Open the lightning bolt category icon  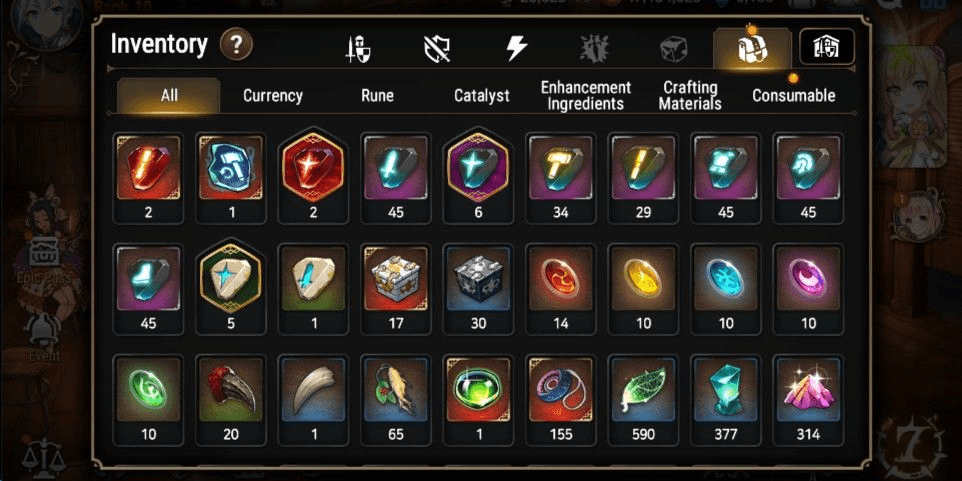click(x=517, y=48)
